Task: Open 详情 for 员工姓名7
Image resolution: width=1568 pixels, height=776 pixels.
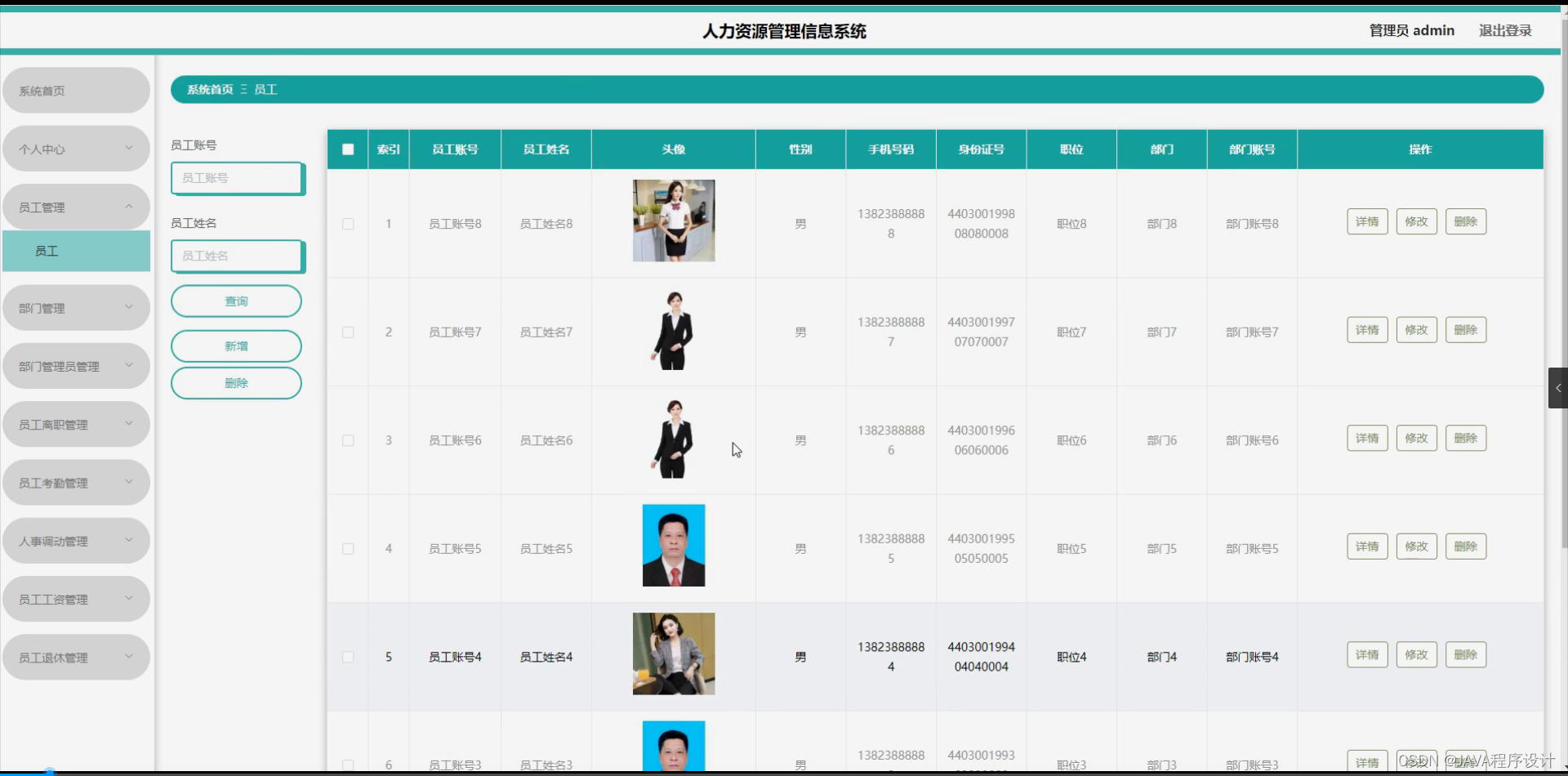Action: (x=1367, y=330)
